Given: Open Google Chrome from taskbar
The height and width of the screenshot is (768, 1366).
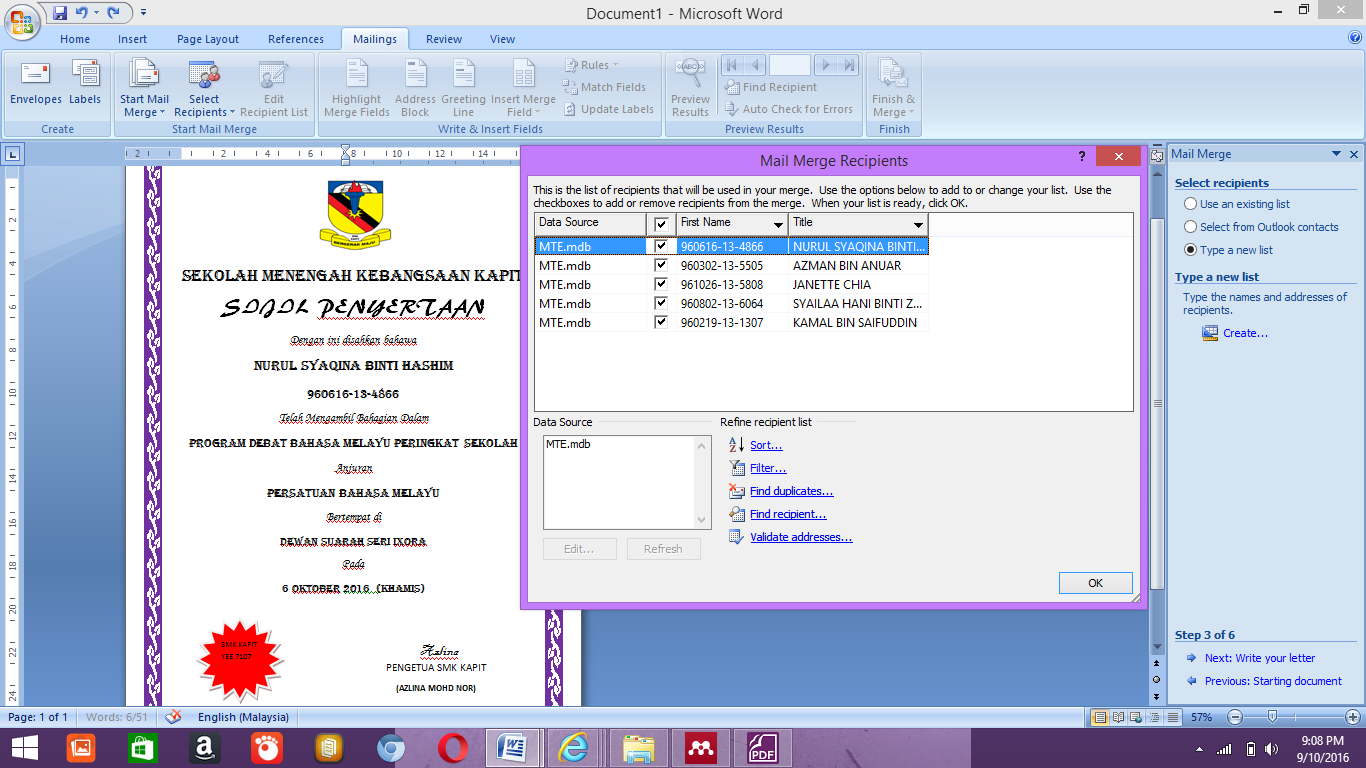Looking at the screenshot, I should [391, 748].
